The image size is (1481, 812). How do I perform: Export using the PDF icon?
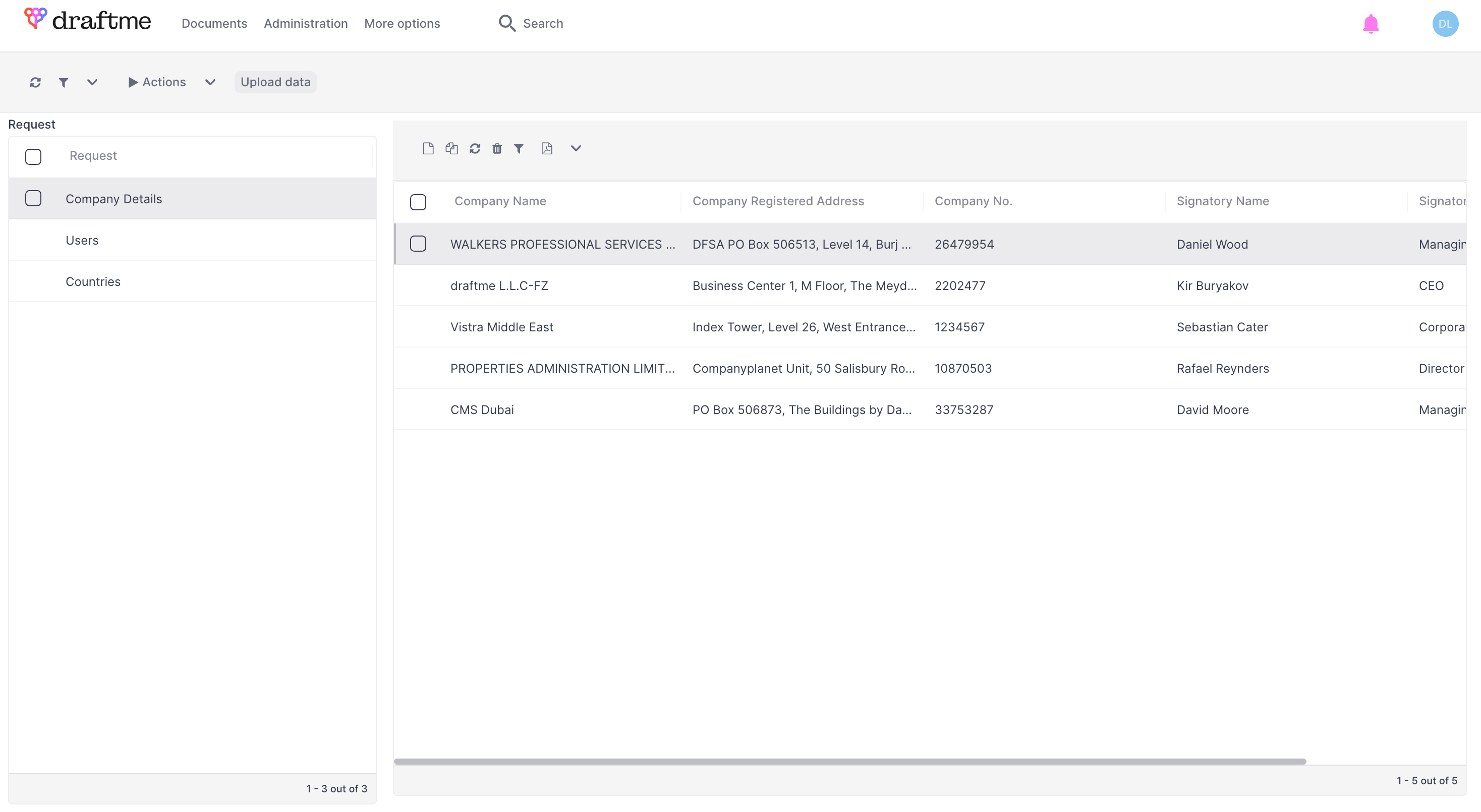click(547, 148)
